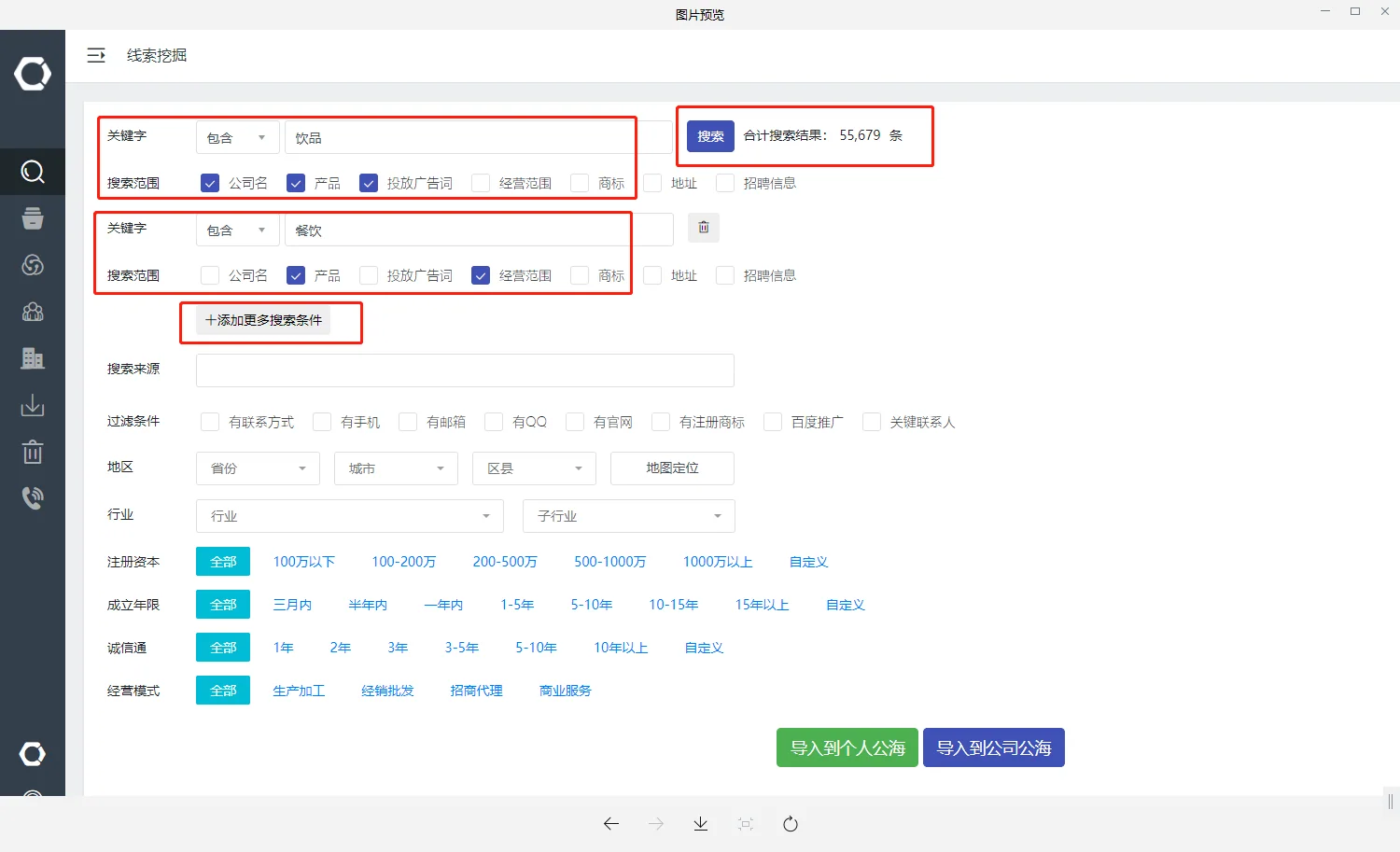Select 500-1000万 registered capital
Image resolution: width=1400 pixels, height=852 pixels.
click(x=610, y=562)
